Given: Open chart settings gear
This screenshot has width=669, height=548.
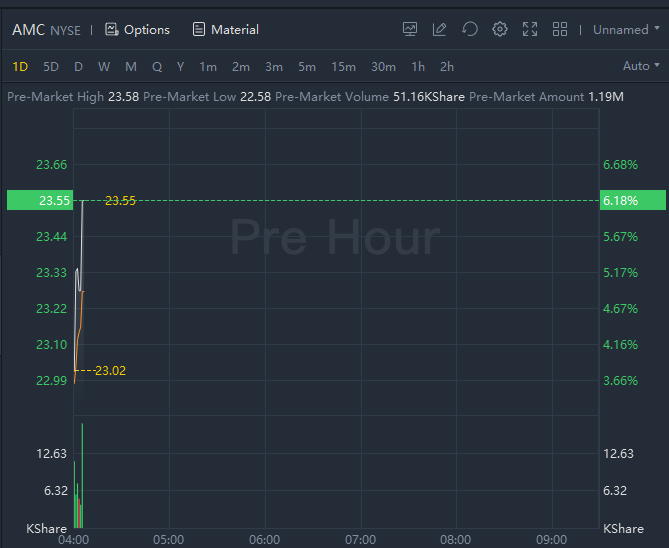Looking at the screenshot, I should click(500, 30).
